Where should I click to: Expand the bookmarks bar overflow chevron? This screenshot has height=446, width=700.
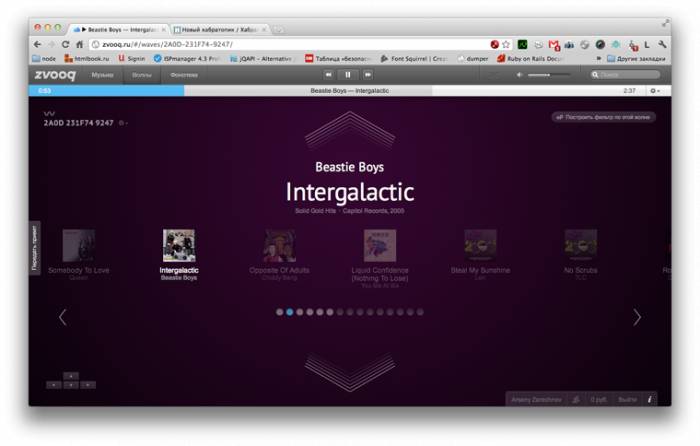click(x=599, y=58)
